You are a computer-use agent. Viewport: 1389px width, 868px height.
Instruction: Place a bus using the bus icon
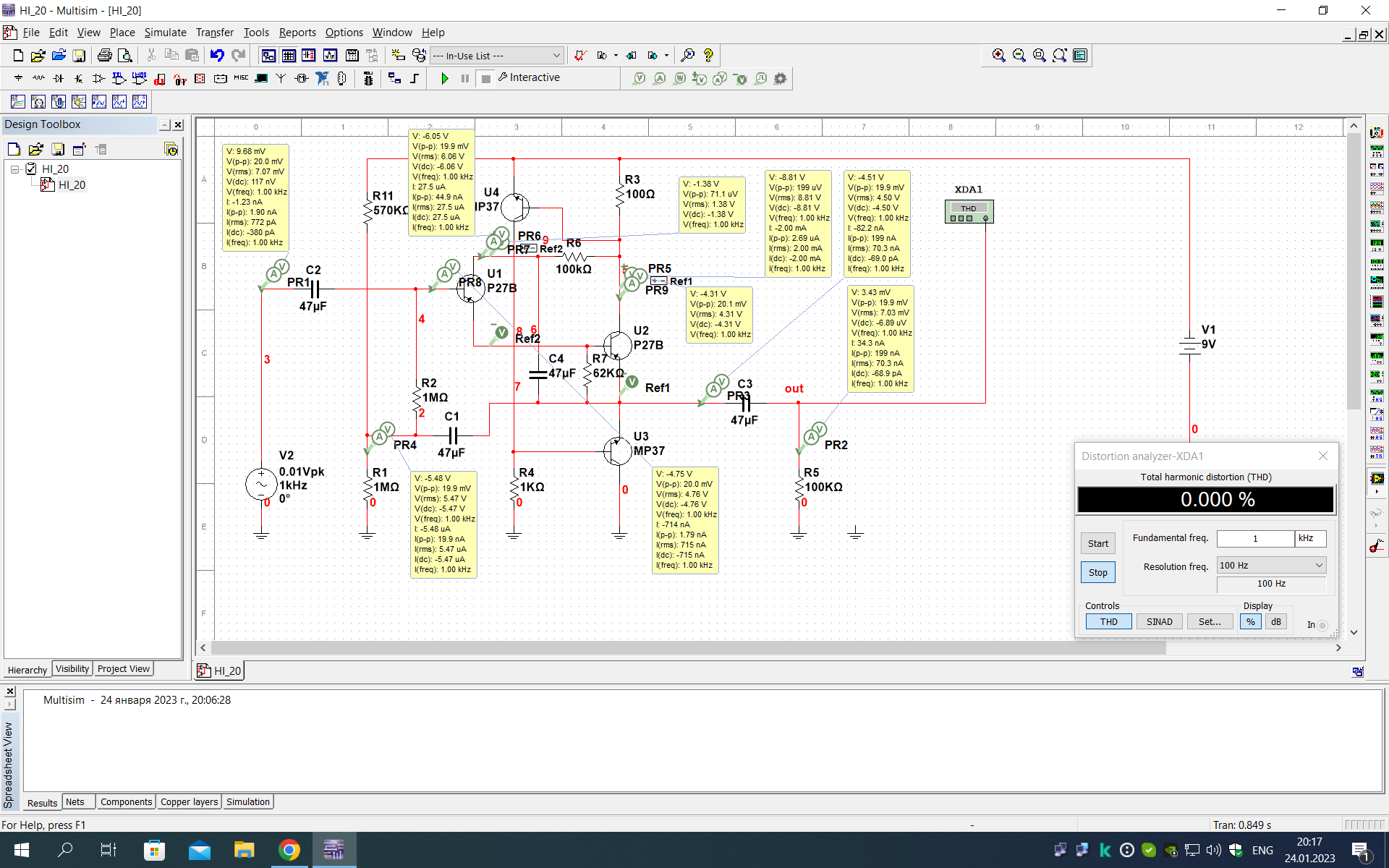(415, 78)
